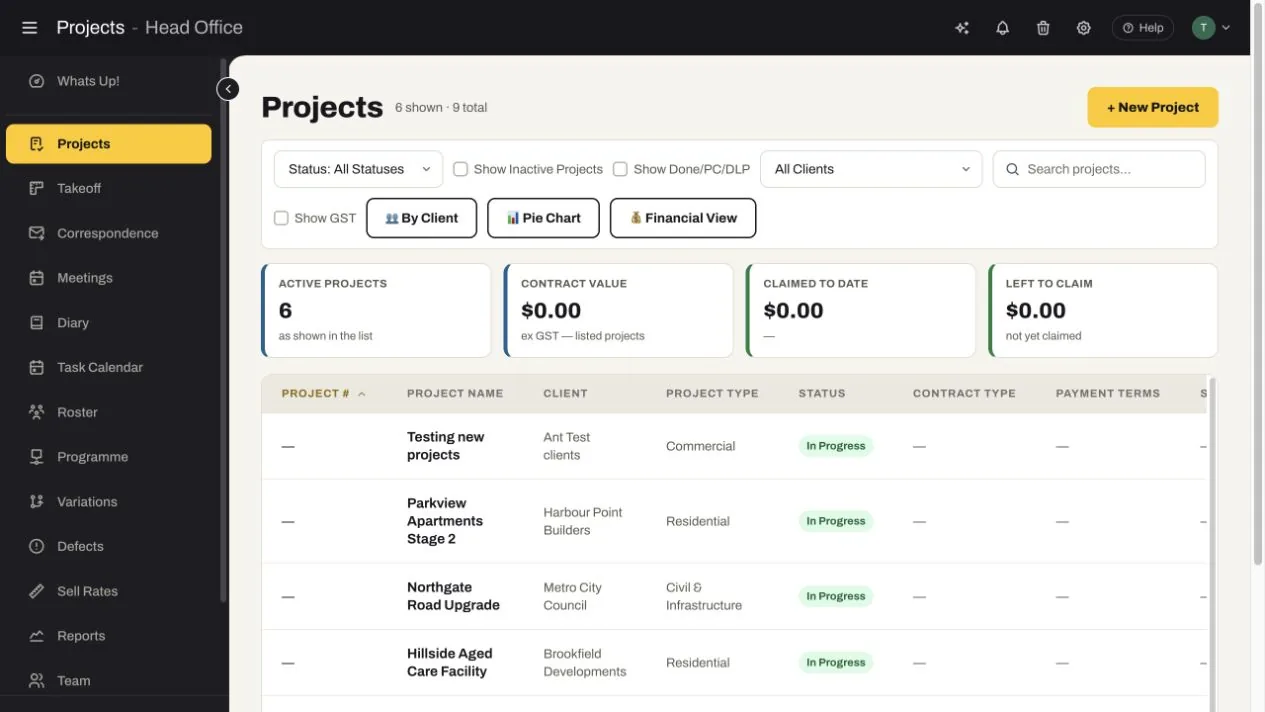The image size is (1265, 712).
Task: Open Parkview Apartments Stage 2 project
Action: point(734,521)
